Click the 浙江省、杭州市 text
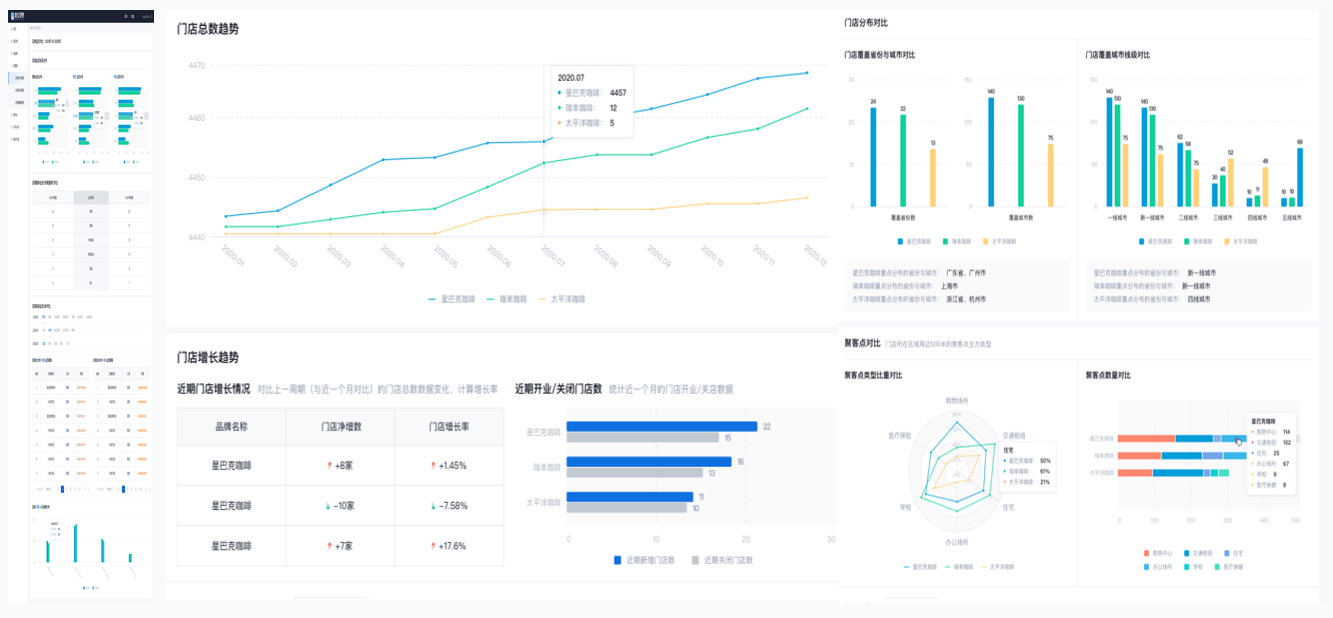 [965, 299]
